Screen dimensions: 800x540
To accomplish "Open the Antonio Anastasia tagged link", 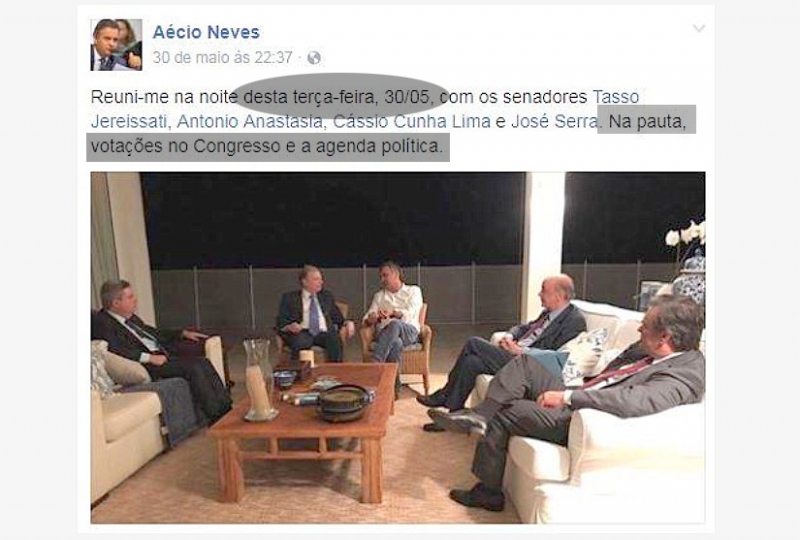I will 249,121.
